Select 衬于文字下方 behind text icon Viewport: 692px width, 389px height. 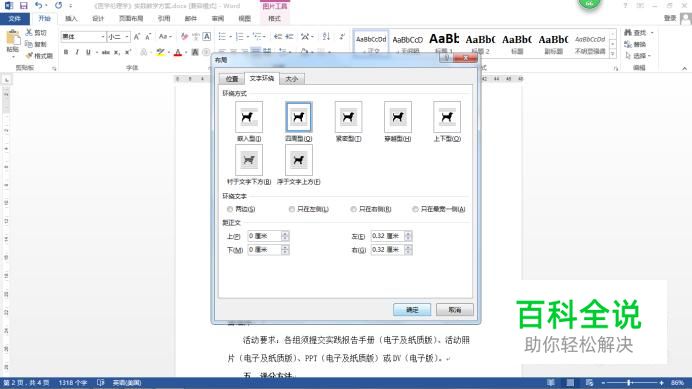(249, 160)
